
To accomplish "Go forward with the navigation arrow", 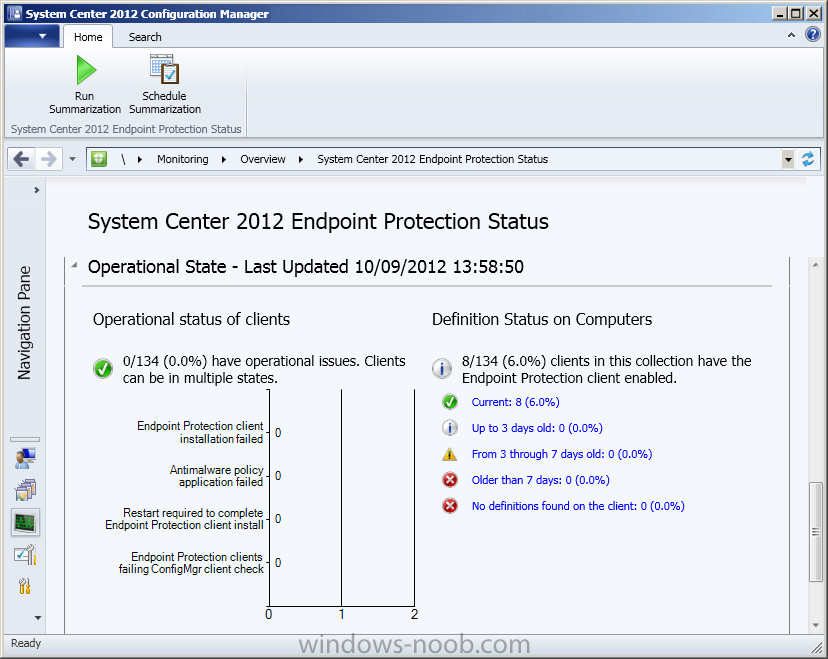I will (x=49, y=159).
